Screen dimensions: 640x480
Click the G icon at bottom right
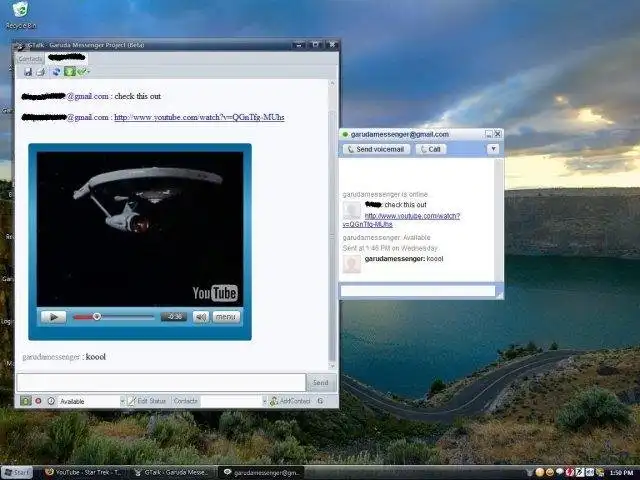pyautogui.click(x=320, y=401)
